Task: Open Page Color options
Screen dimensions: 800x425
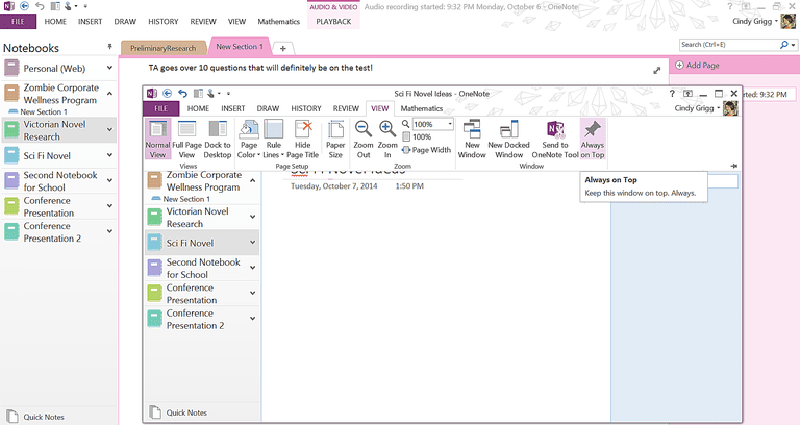Action: [x=248, y=139]
